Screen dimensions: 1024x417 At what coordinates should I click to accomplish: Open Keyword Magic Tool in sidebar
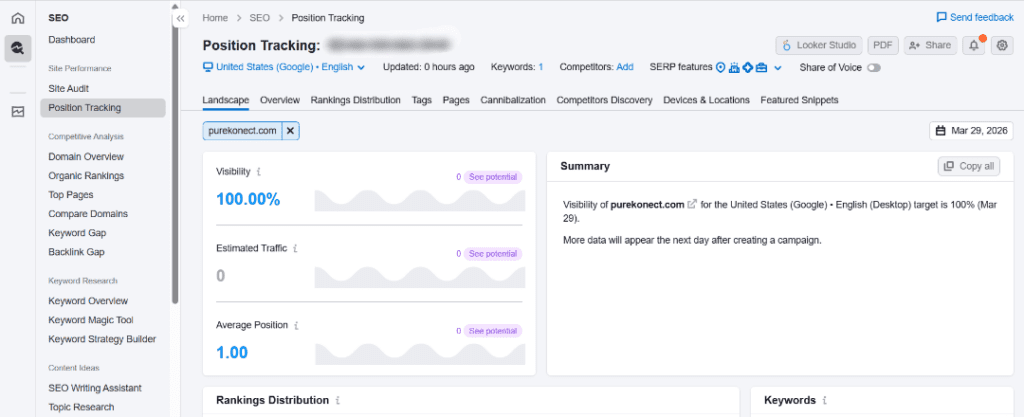click(x=90, y=320)
